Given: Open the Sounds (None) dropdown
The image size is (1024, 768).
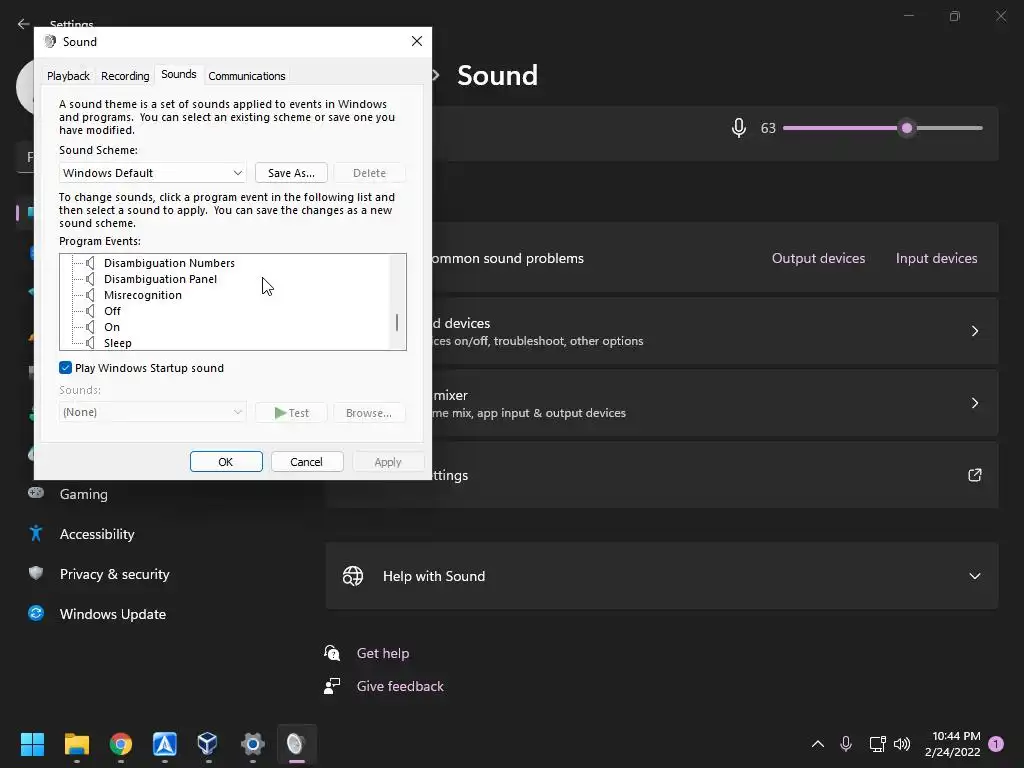Looking at the screenshot, I should [152, 412].
